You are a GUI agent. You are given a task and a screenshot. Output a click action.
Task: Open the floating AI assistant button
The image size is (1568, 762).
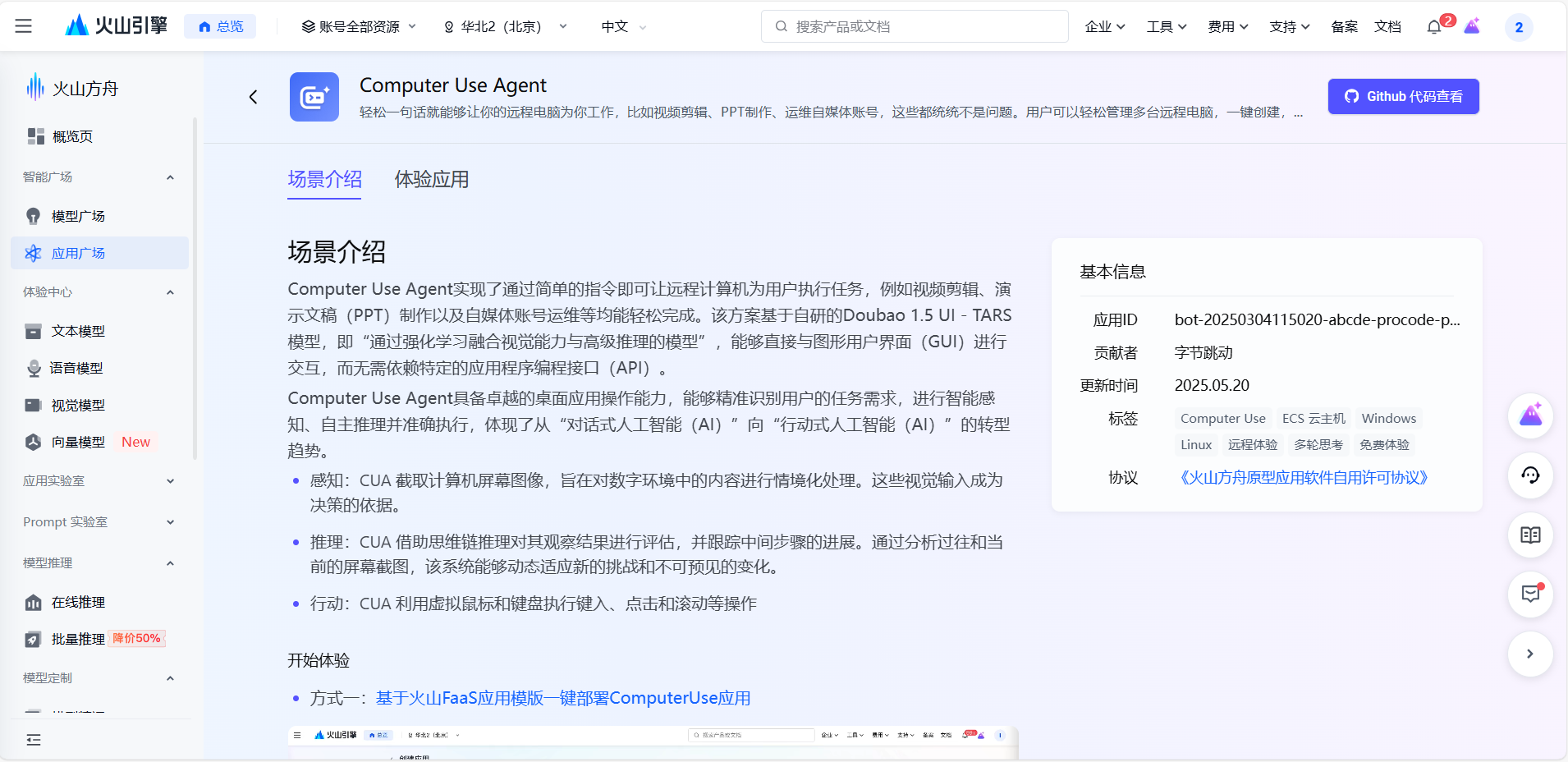coord(1530,415)
